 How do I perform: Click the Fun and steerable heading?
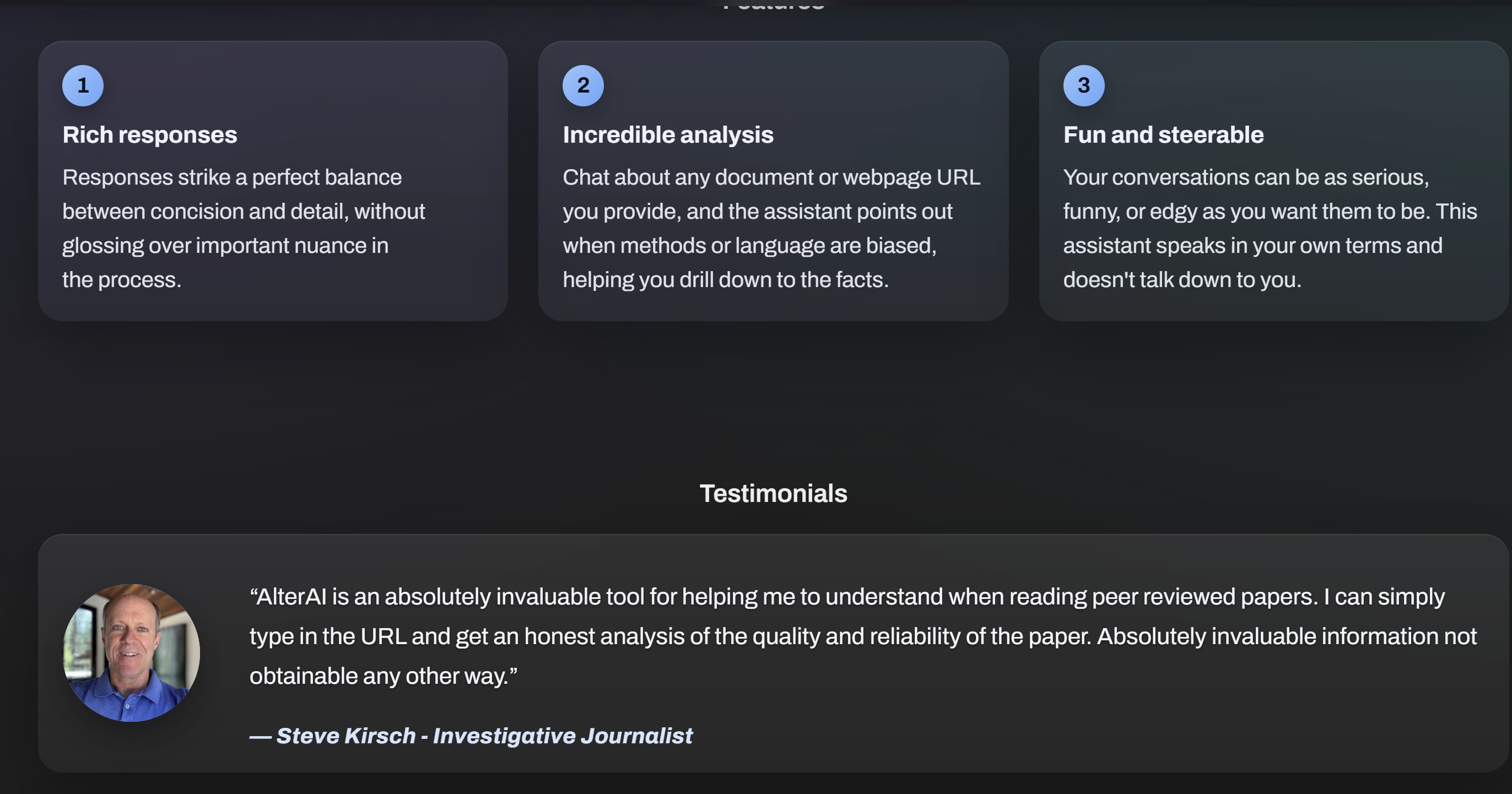(1163, 135)
